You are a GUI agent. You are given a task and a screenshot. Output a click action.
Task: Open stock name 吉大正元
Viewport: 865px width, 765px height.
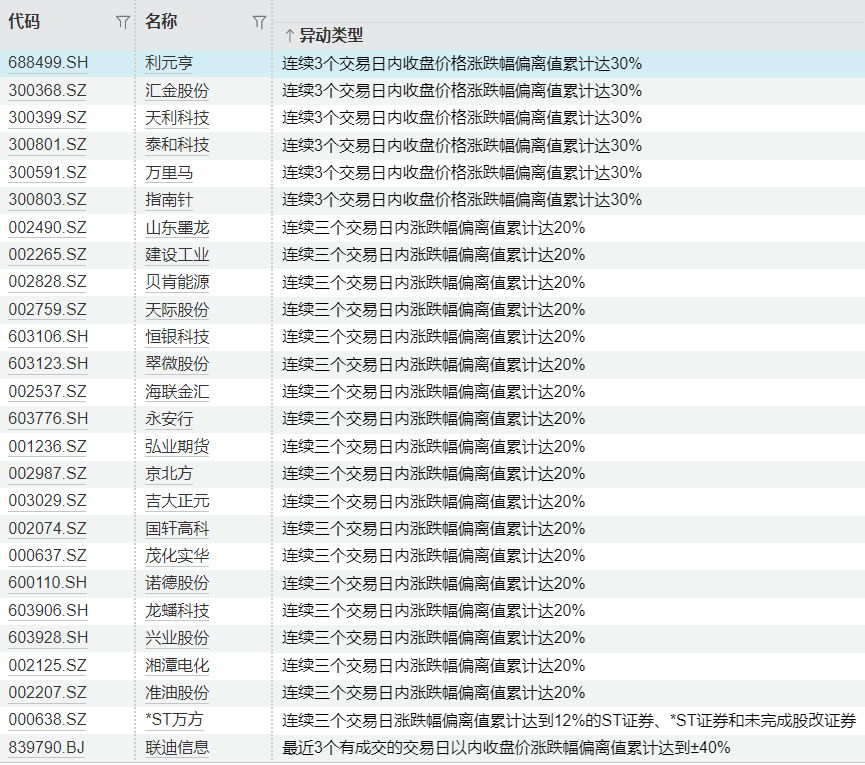(177, 501)
